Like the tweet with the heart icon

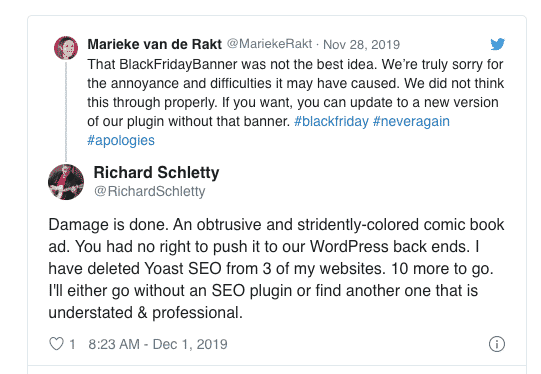56,344
